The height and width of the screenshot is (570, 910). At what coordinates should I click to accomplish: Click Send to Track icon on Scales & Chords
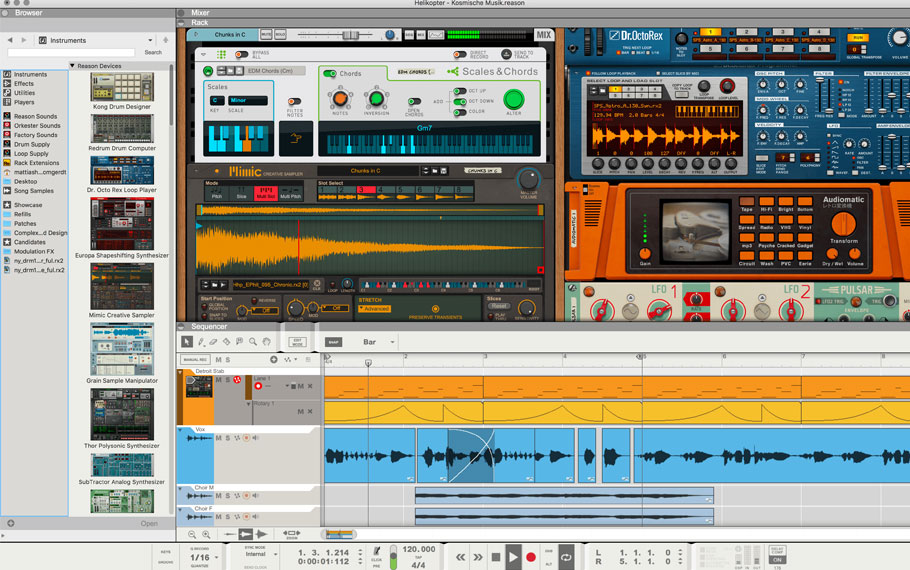(506, 54)
